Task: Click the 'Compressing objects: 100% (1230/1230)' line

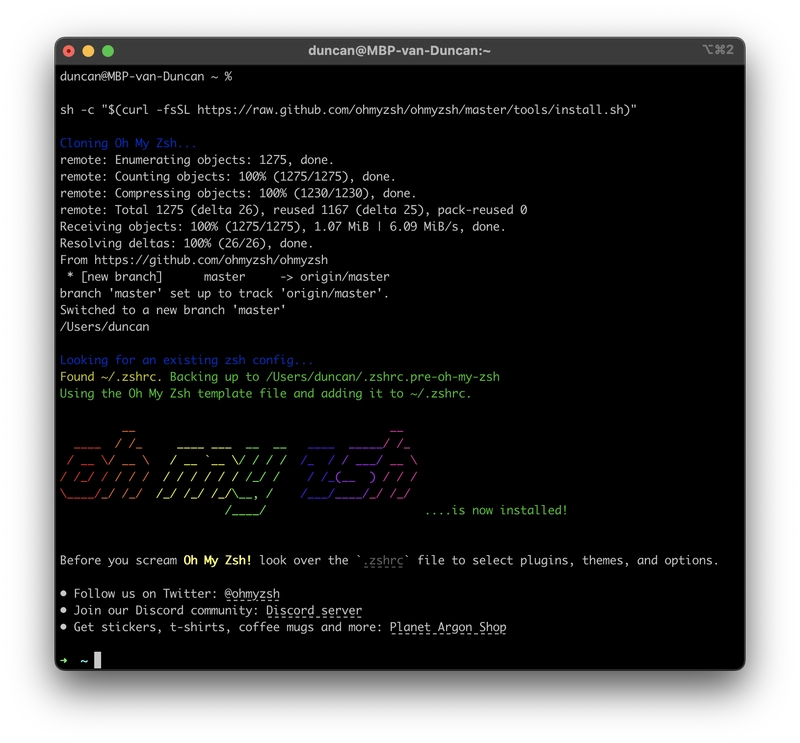Action: pyautogui.click(x=238, y=193)
